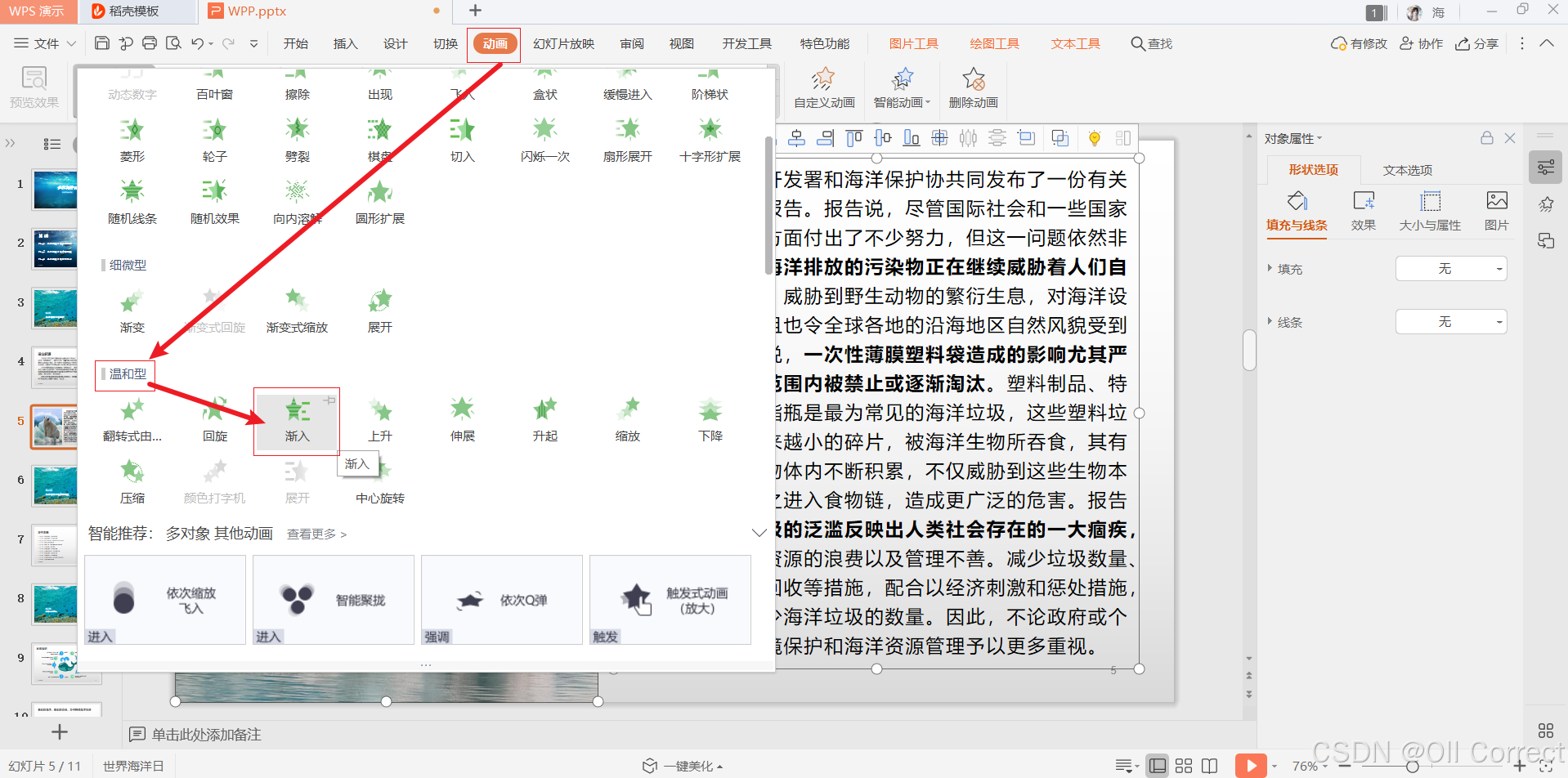Click the 协作 collaboration button
The height and width of the screenshot is (778, 1568).
coord(1421,44)
